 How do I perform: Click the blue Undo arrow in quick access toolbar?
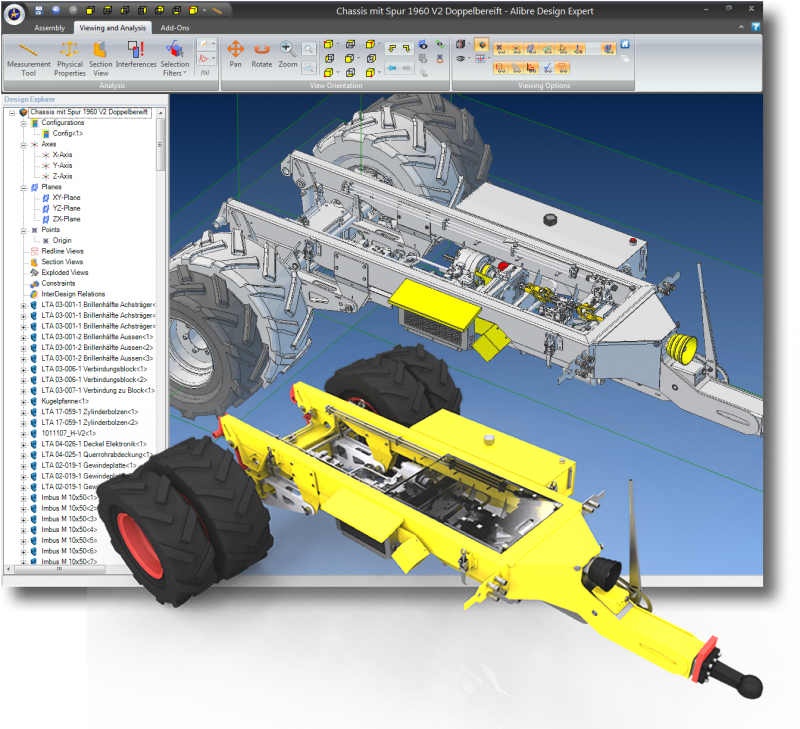pyautogui.click(x=56, y=10)
